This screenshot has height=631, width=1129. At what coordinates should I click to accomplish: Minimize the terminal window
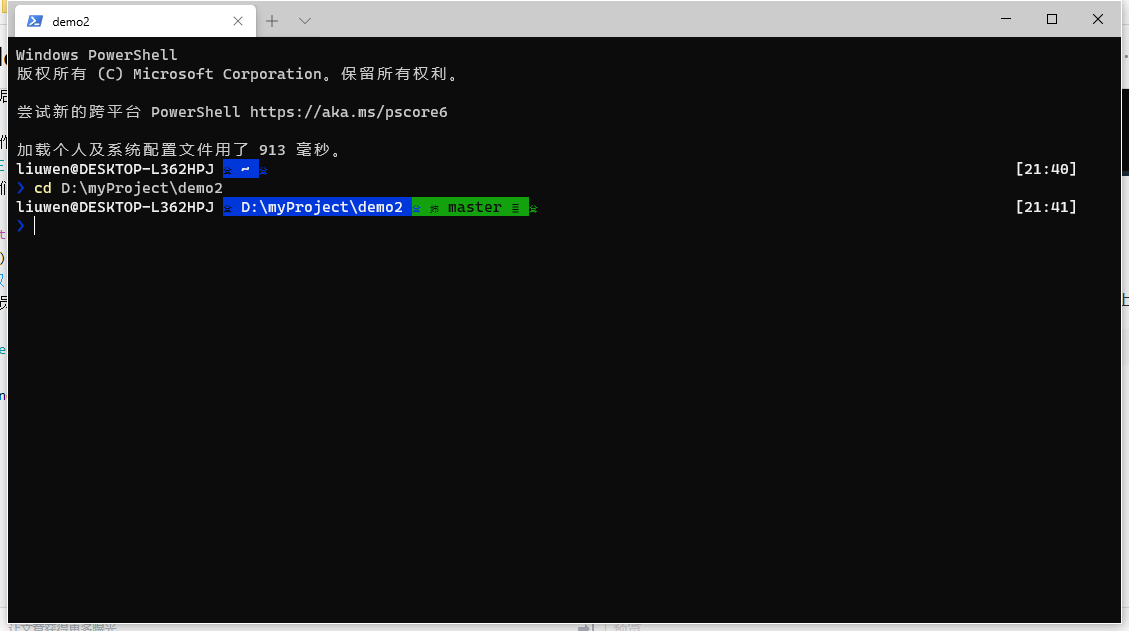(1006, 19)
